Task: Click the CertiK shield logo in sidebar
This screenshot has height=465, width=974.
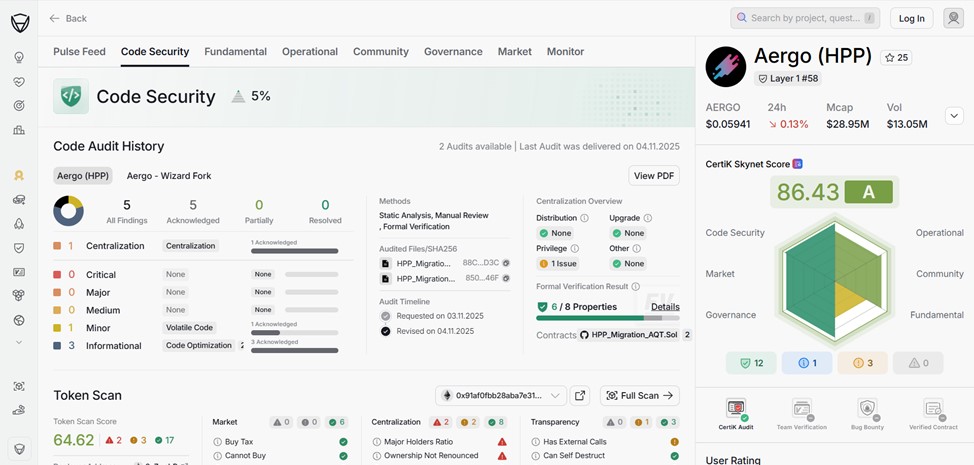Action: (19, 22)
